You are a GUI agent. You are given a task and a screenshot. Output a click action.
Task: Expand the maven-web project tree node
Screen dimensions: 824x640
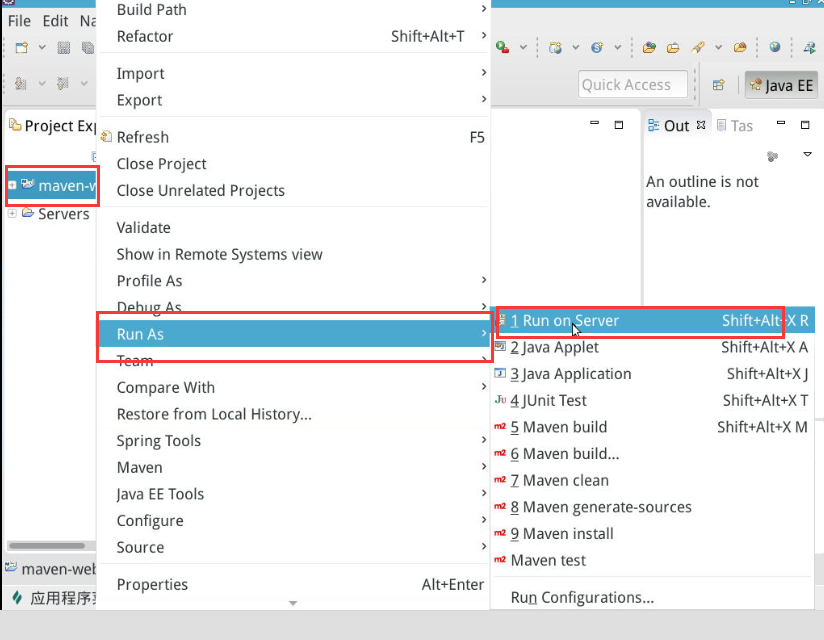point(12,185)
